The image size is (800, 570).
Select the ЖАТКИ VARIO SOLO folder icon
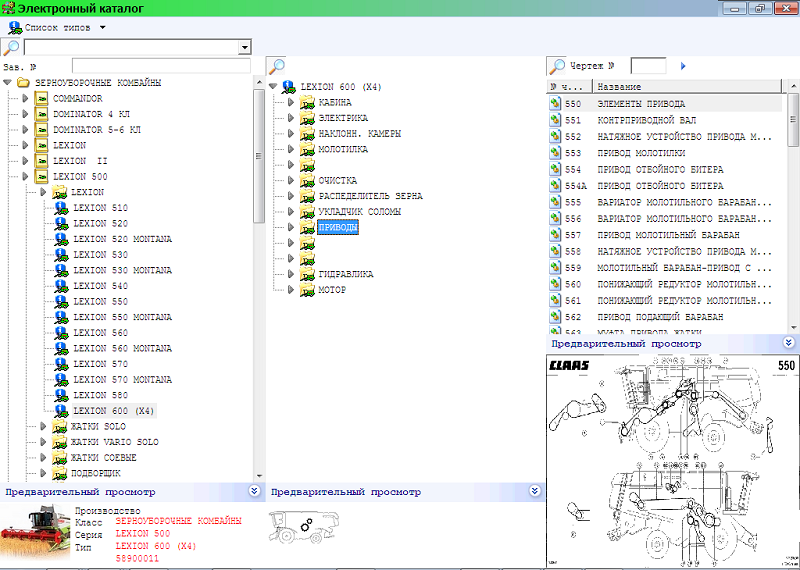[60, 442]
